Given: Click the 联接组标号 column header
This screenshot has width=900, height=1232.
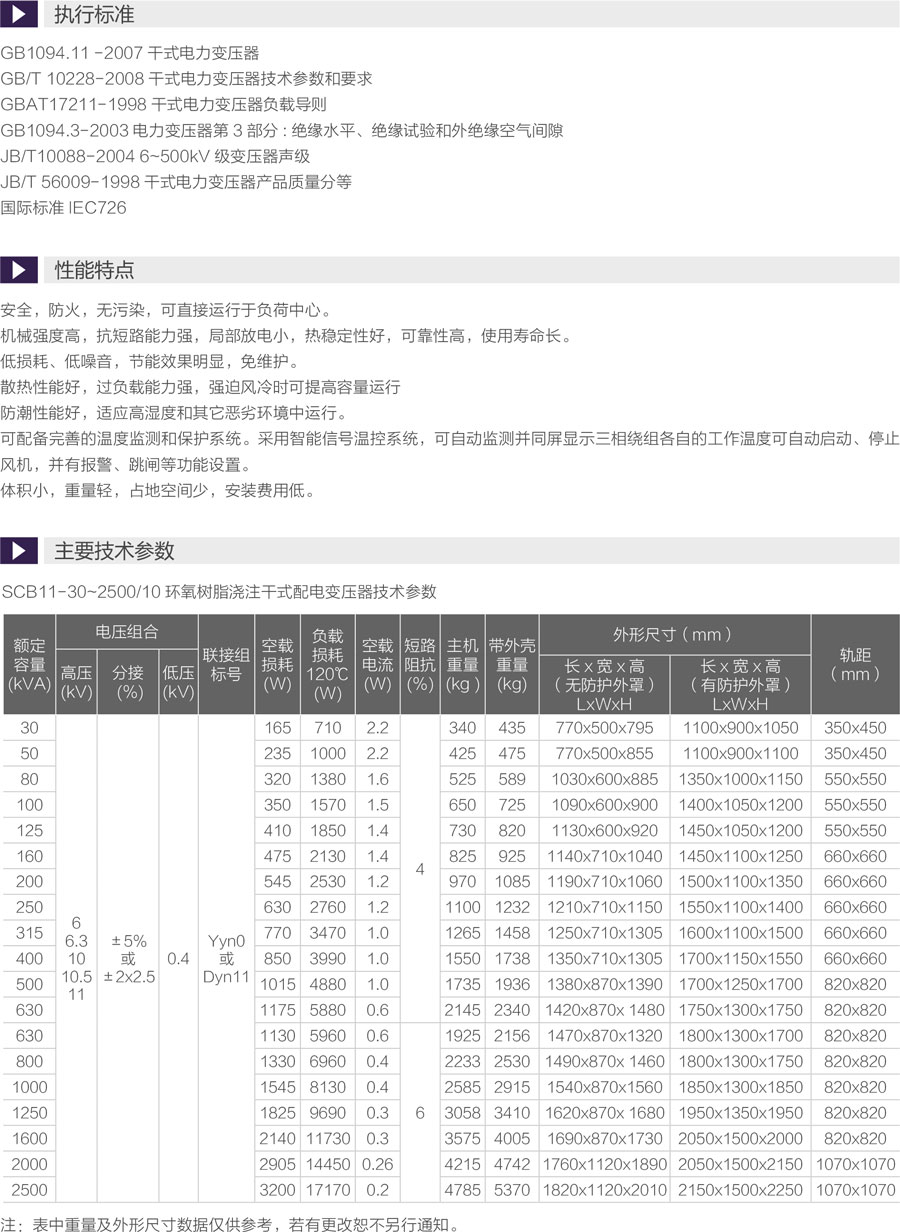Looking at the screenshot, I should click(226, 664).
